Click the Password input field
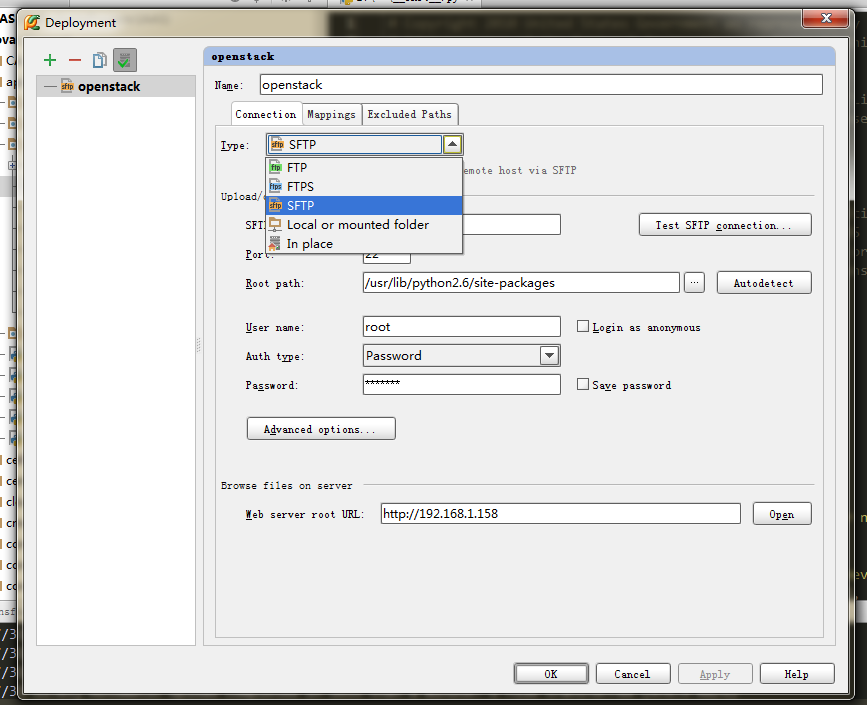The image size is (867, 705). click(x=462, y=384)
